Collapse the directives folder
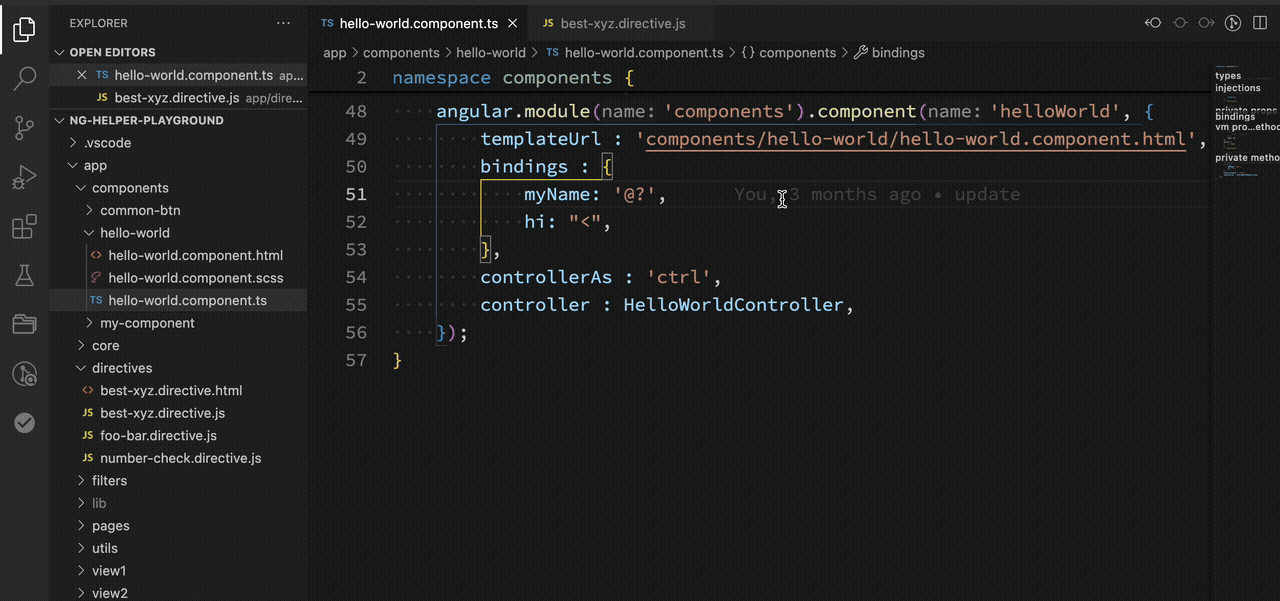Image resolution: width=1280 pixels, height=601 pixels. point(121,368)
